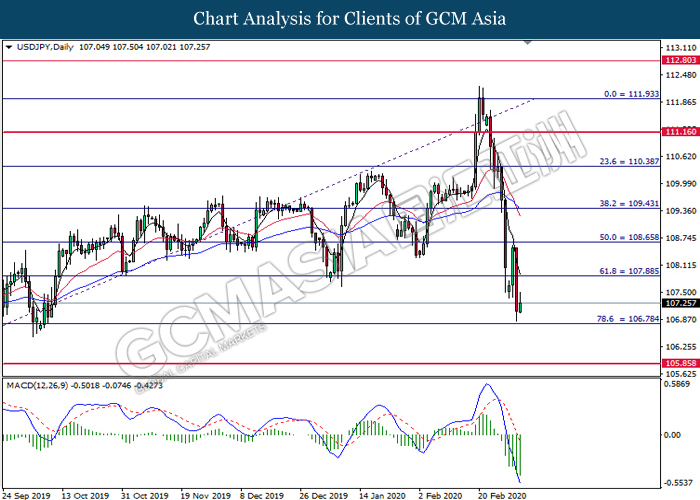
Task: Click the 26 Dec 2019 date marker
Action: click(323, 494)
